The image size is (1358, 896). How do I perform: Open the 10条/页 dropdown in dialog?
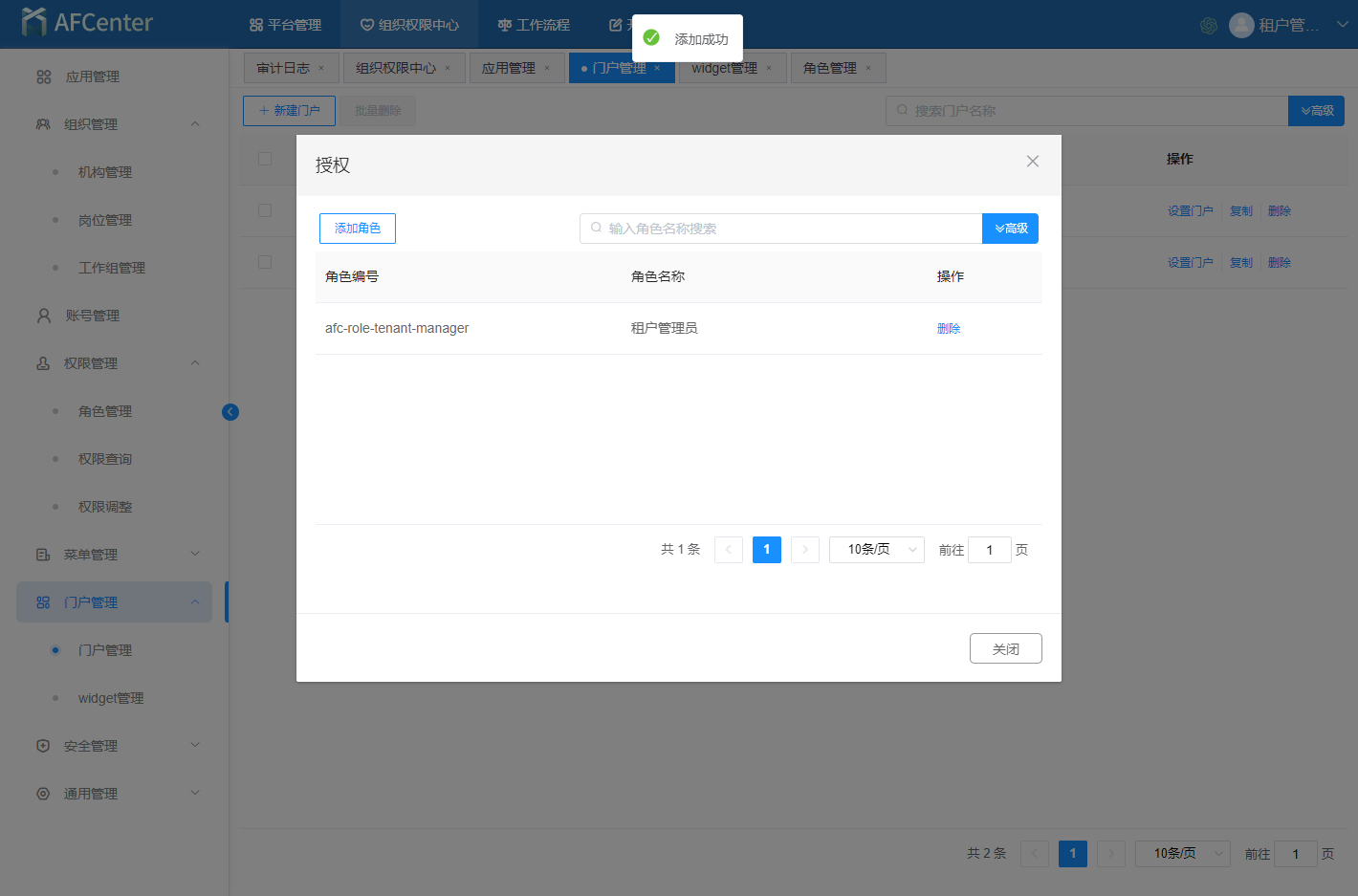coord(876,550)
